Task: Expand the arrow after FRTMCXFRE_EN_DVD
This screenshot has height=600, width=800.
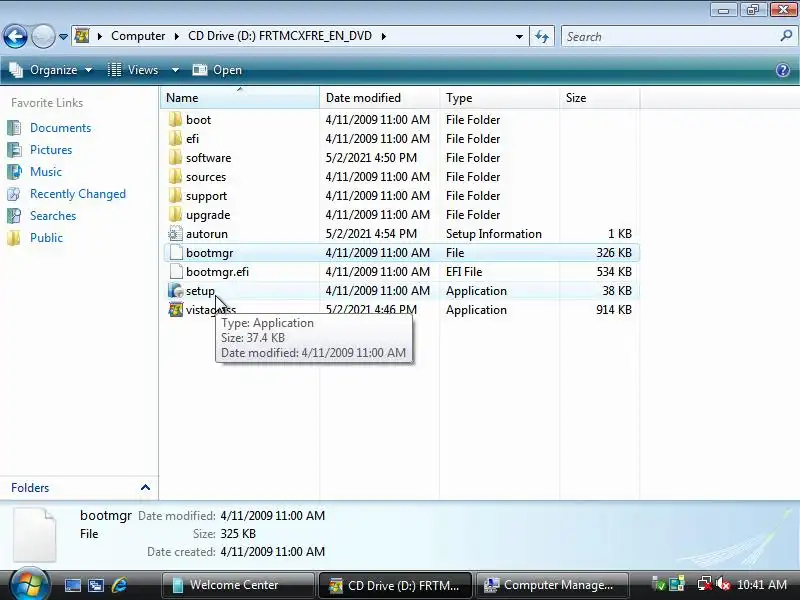Action: (384, 36)
